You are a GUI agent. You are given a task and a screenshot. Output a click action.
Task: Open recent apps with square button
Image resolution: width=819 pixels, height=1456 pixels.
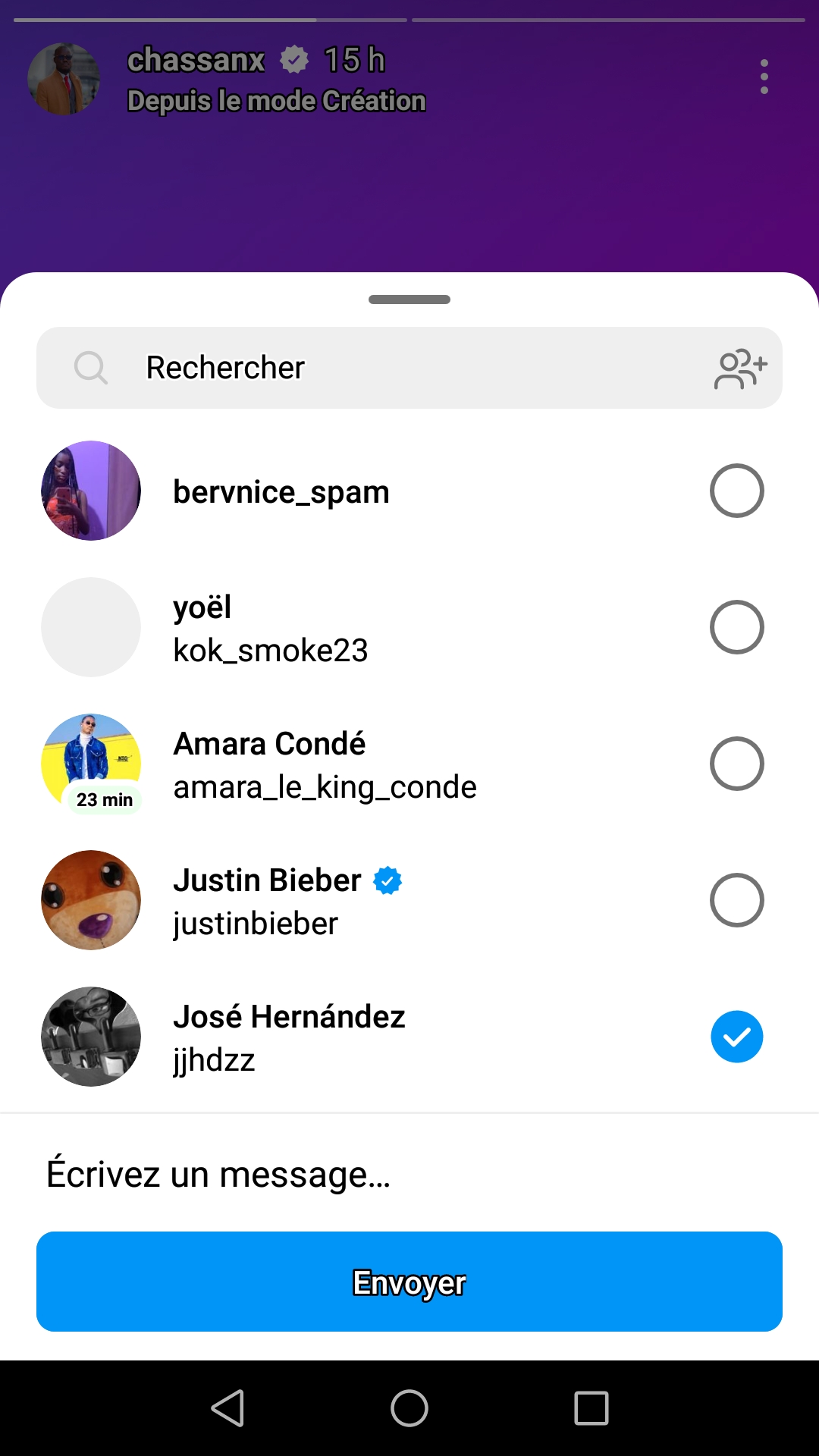(591, 1408)
